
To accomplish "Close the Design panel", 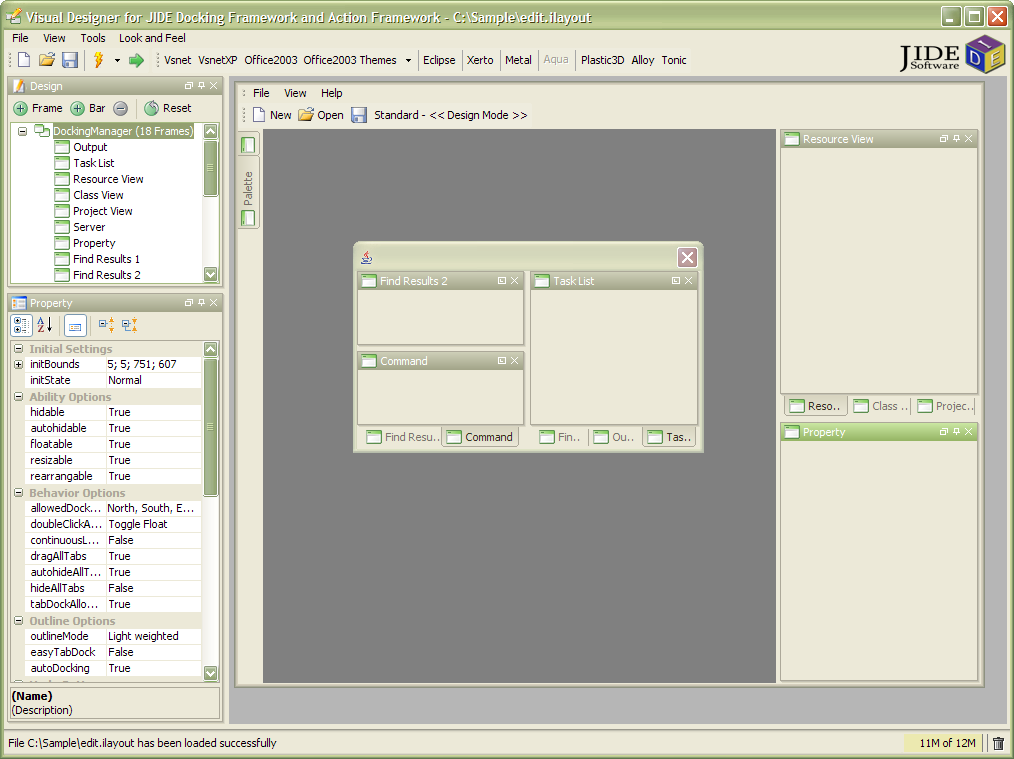I will click(213, 85).
